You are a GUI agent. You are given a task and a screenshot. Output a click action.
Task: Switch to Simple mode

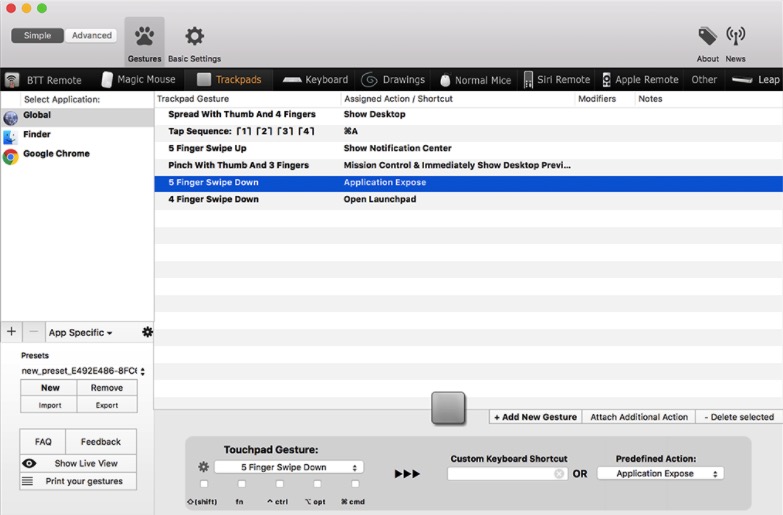(x=37, y=35)
